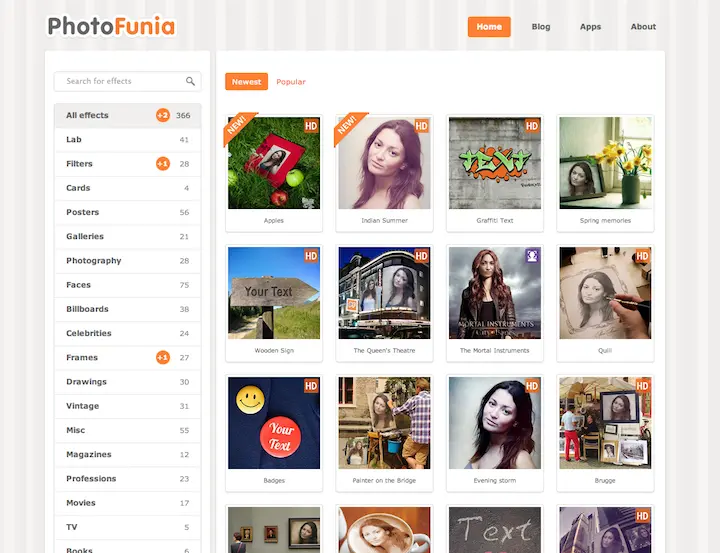Viewport: 720px width, 553px height.
Task: Click the PhotoFunia logo
Action: click(111, 26)
